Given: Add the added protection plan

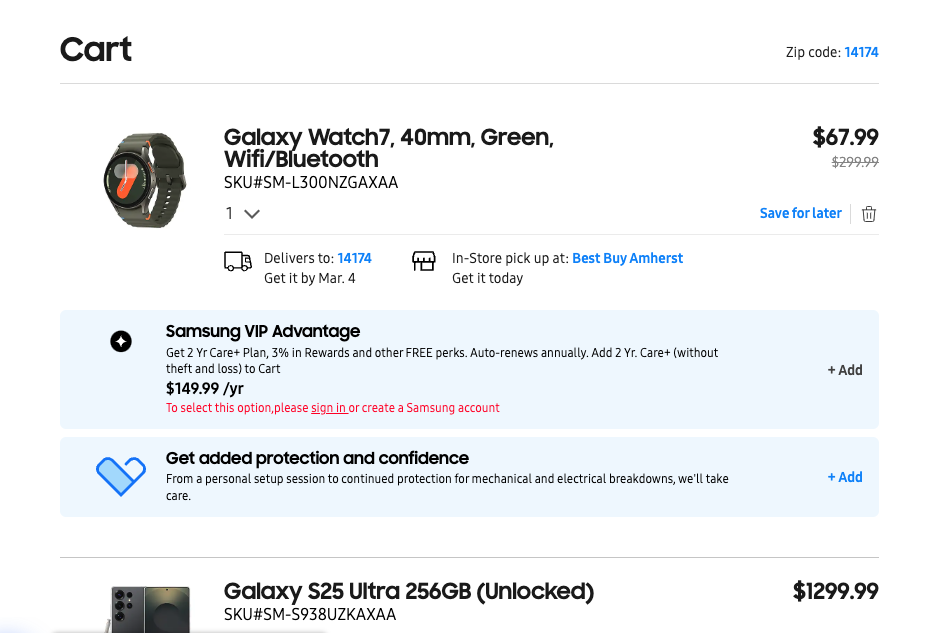Looking at the screenshot, I should point(843,477).
